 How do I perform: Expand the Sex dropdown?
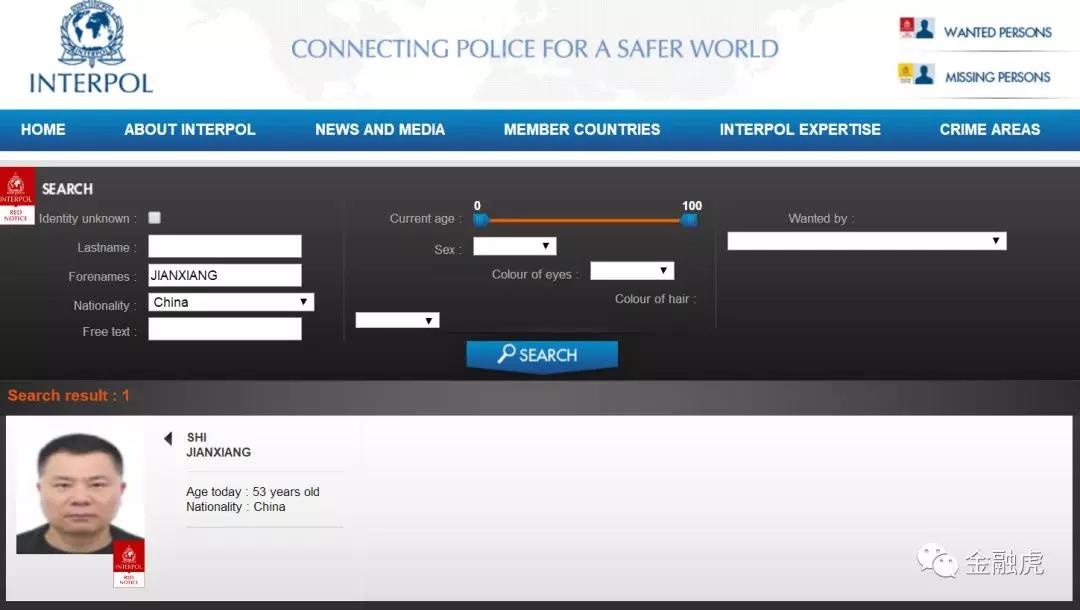tap(514, 246)
